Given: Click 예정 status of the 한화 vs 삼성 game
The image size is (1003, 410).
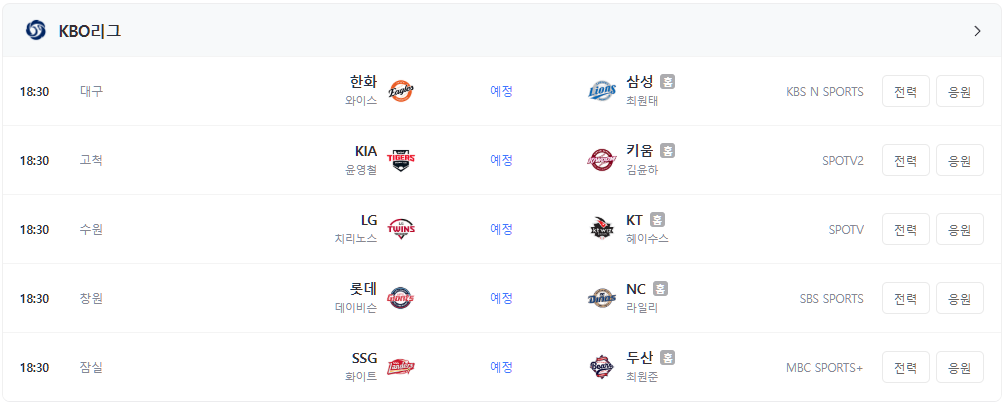Looking at the screenshot, I should (x=502, y=91).
